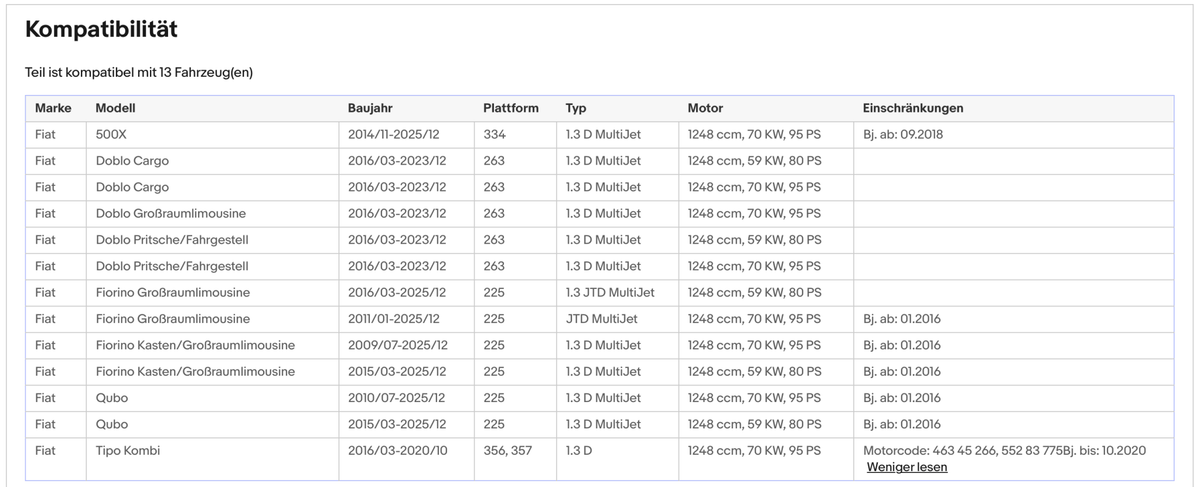This screenshot has height=487, width=1200.
Task: Click the 'Baujahr' column header
Action: pyautogui.click(x=371, y=108)
